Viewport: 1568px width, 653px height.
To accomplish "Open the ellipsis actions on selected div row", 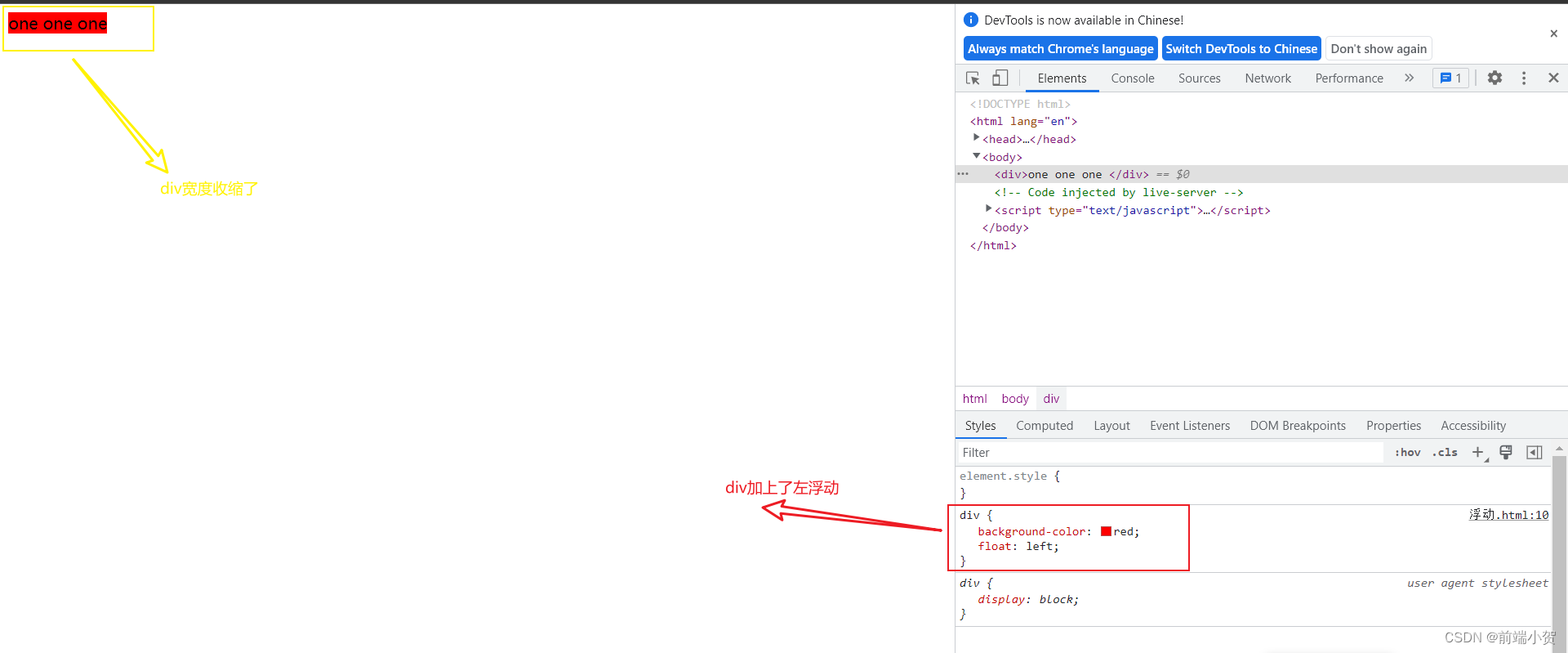I will (963, 174).
